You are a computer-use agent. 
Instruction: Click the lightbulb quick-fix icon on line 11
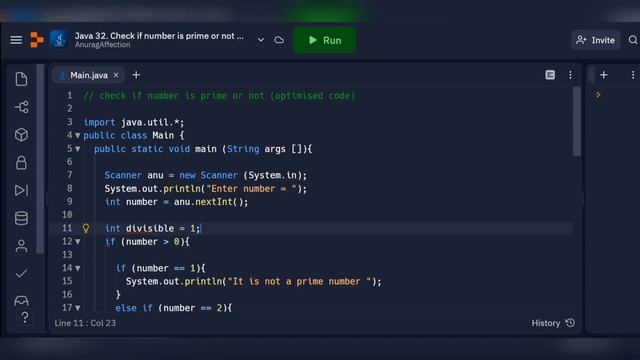86,228
